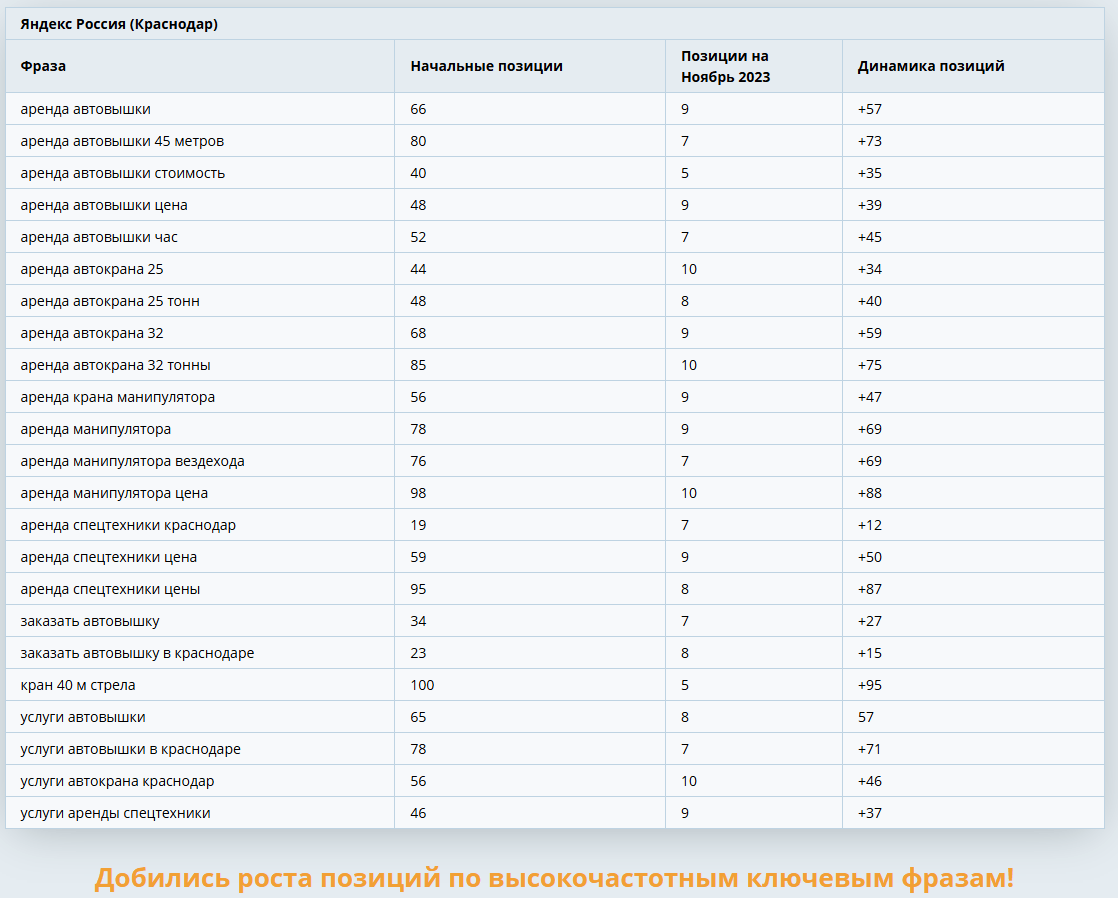Click the 'Позиции на Ноябрь 2023' header
This screenshot has width=1118, height=898.
pyautogui.click(x=725, y=66)
